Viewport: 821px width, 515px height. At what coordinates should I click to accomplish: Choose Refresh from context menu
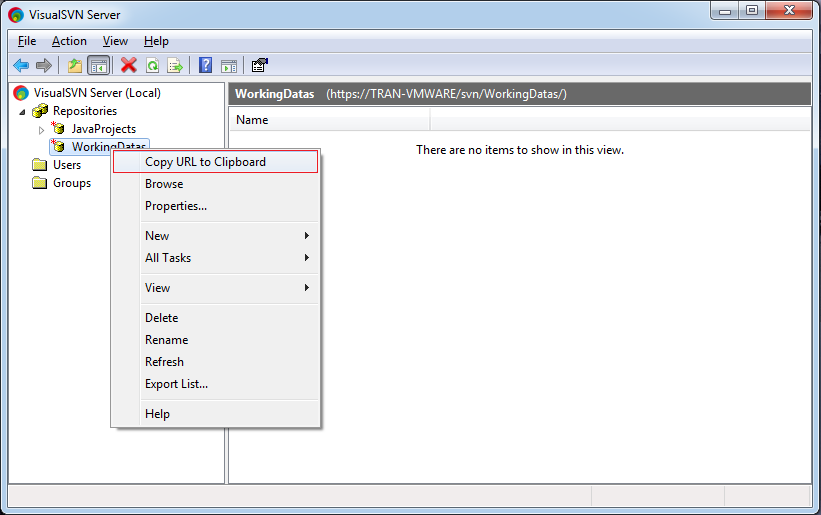215,362
